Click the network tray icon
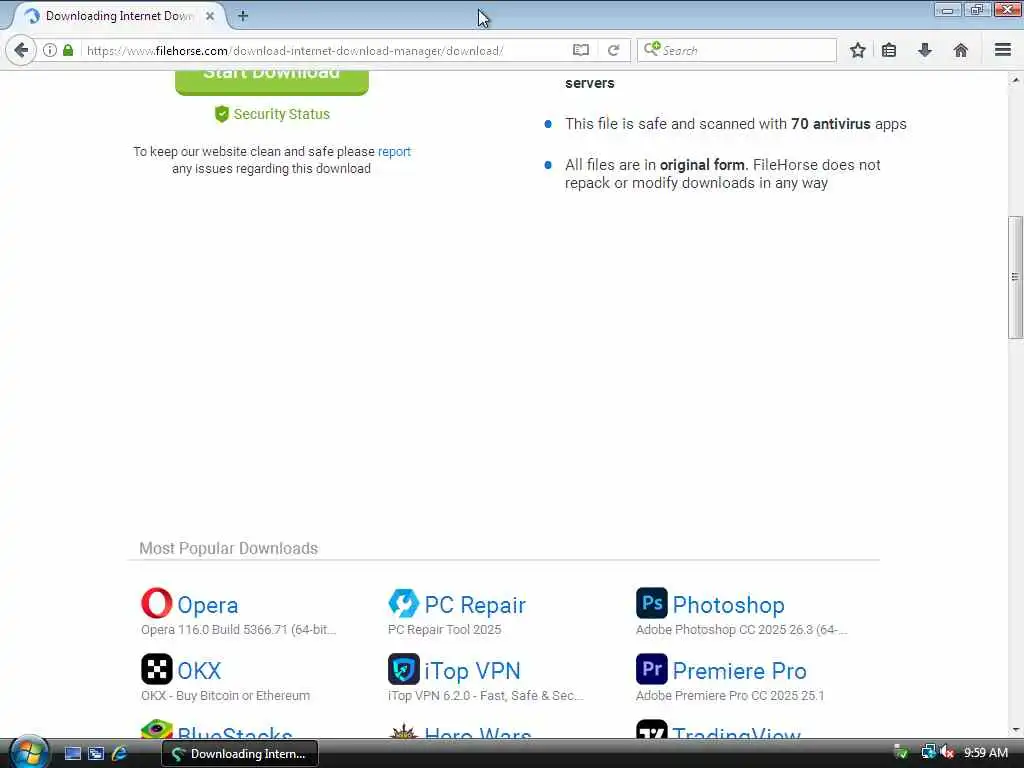This screenshot has width=1024, height=768. pos(928,752)
